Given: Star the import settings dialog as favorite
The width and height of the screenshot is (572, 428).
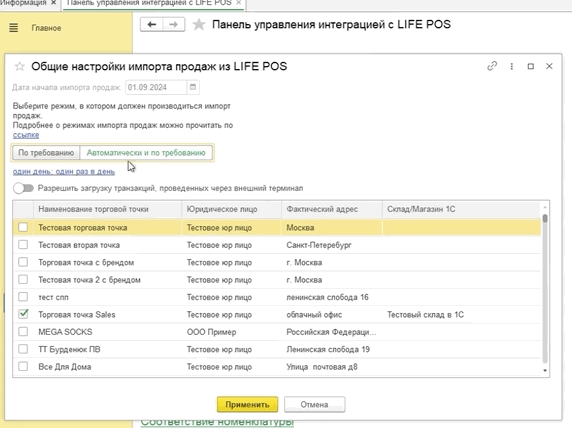Looking at the screenshot, I should tap(19, 66).
